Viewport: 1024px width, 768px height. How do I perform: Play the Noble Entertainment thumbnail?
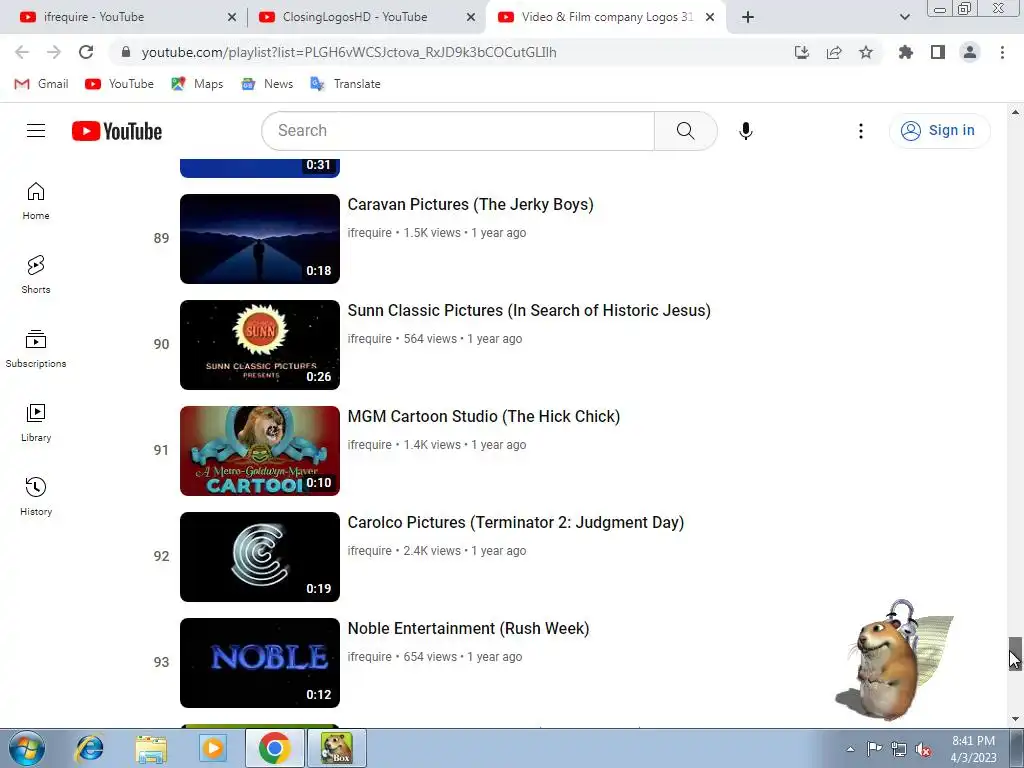click(x=260, y=663)
